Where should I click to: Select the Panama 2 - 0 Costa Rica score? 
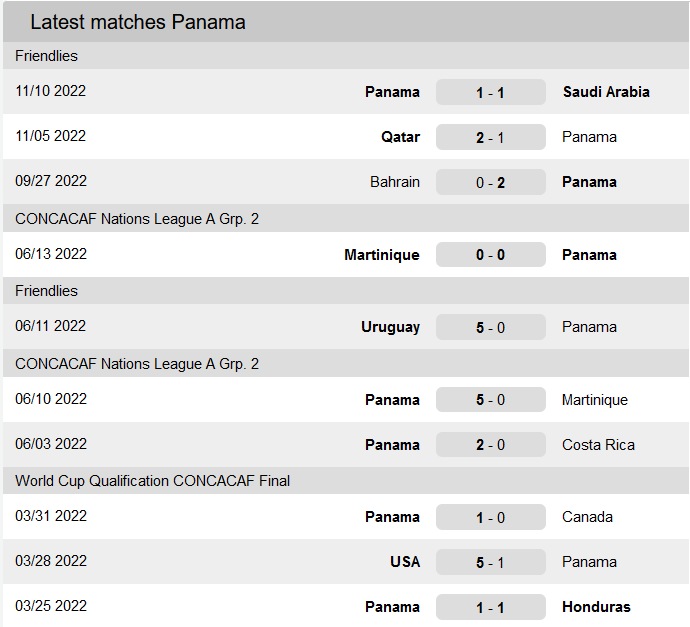coord(490,445)
